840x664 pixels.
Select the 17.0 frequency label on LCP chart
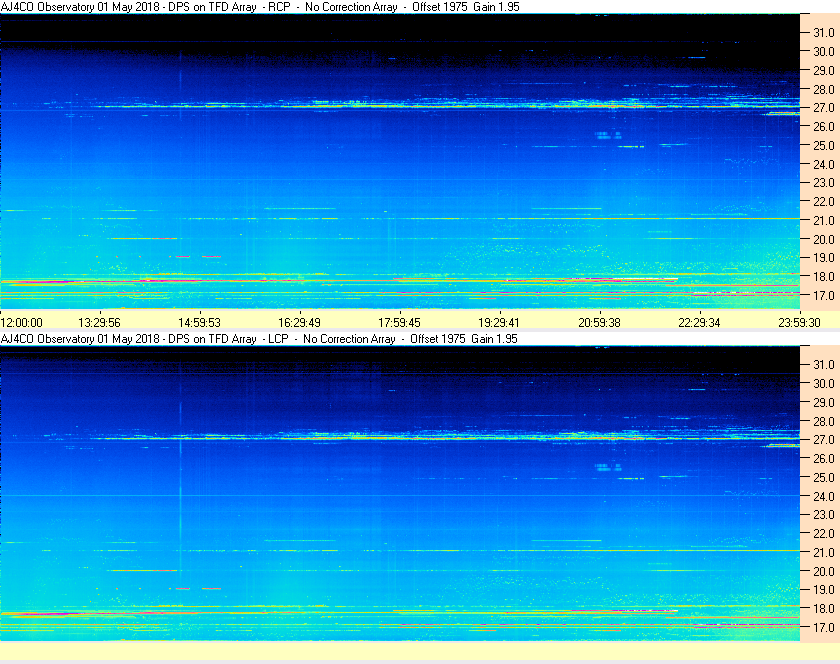point(824,628)
